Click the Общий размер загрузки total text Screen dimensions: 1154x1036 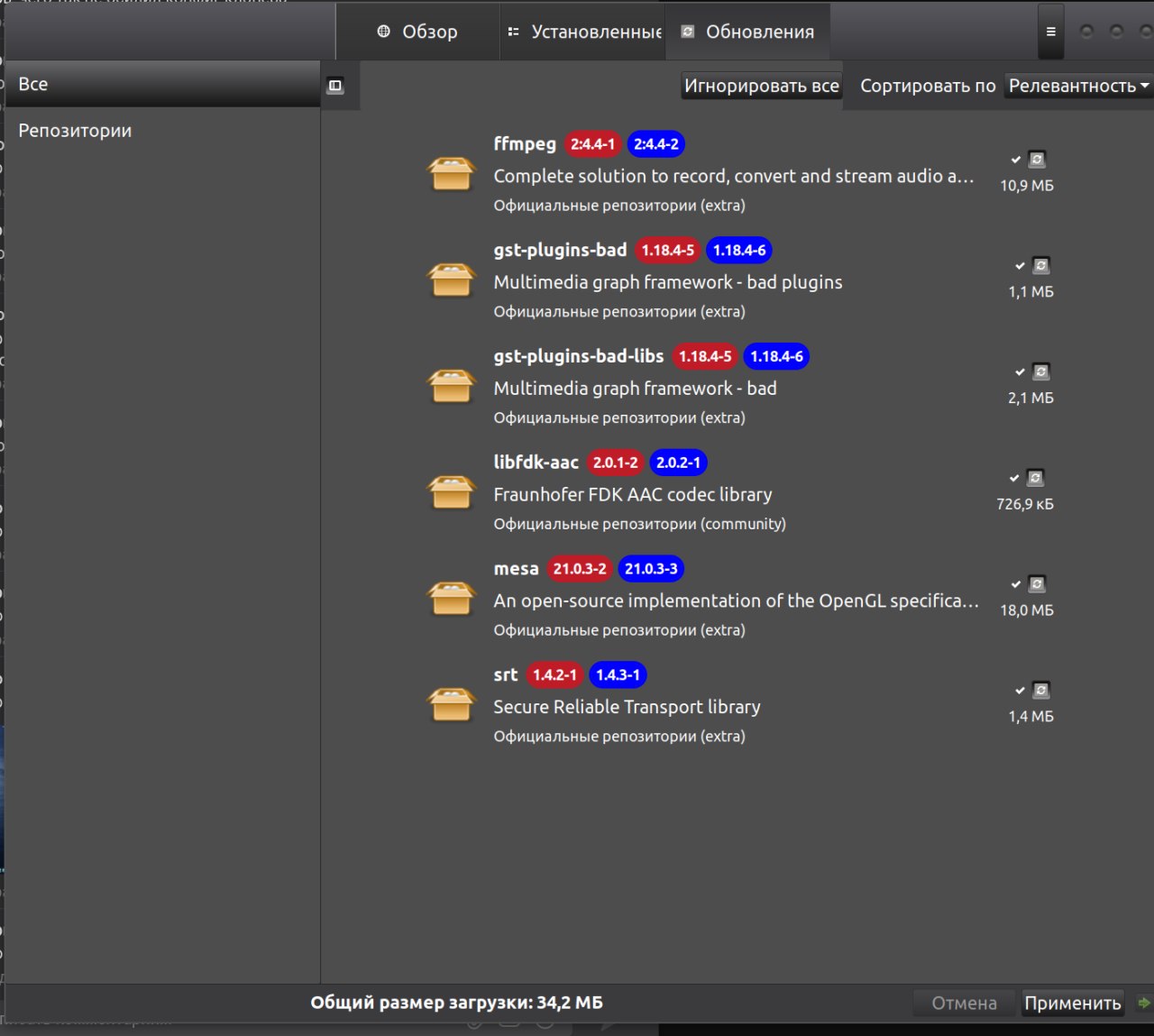click(456, 1003)
